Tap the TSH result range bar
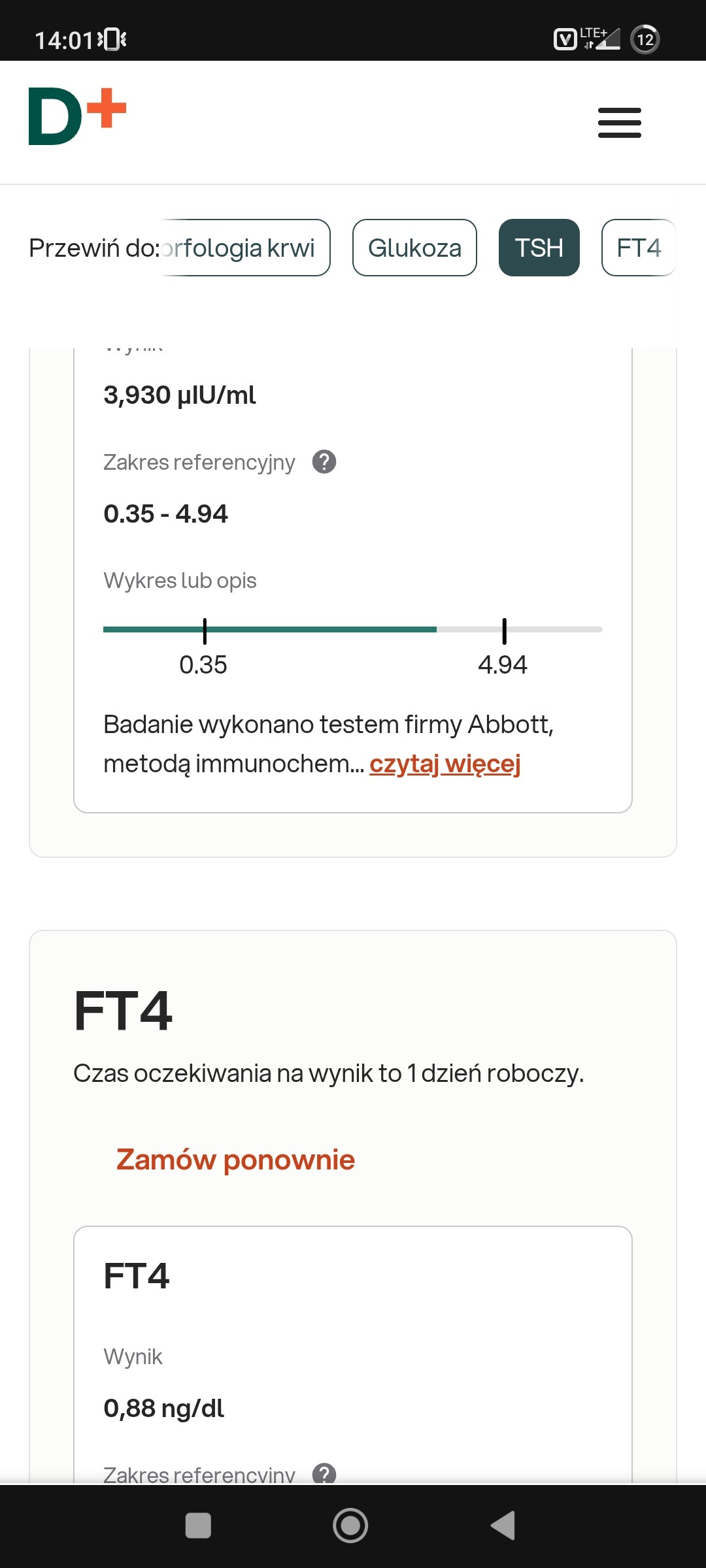The image size is (706, 1568). tap(353, 629)
